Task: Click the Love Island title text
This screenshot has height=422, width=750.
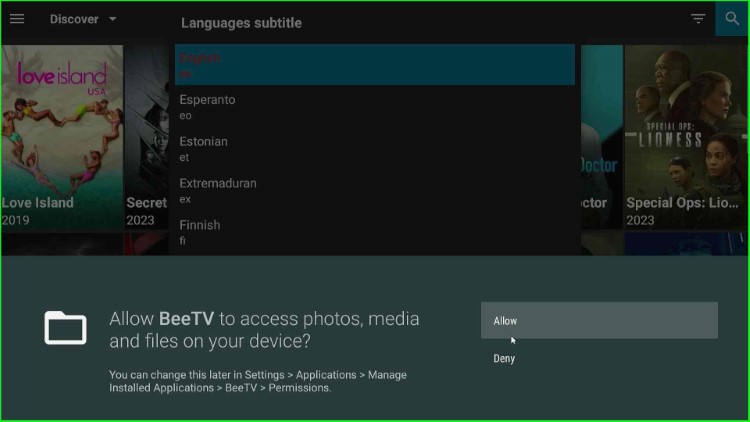Action: [38, 202]
